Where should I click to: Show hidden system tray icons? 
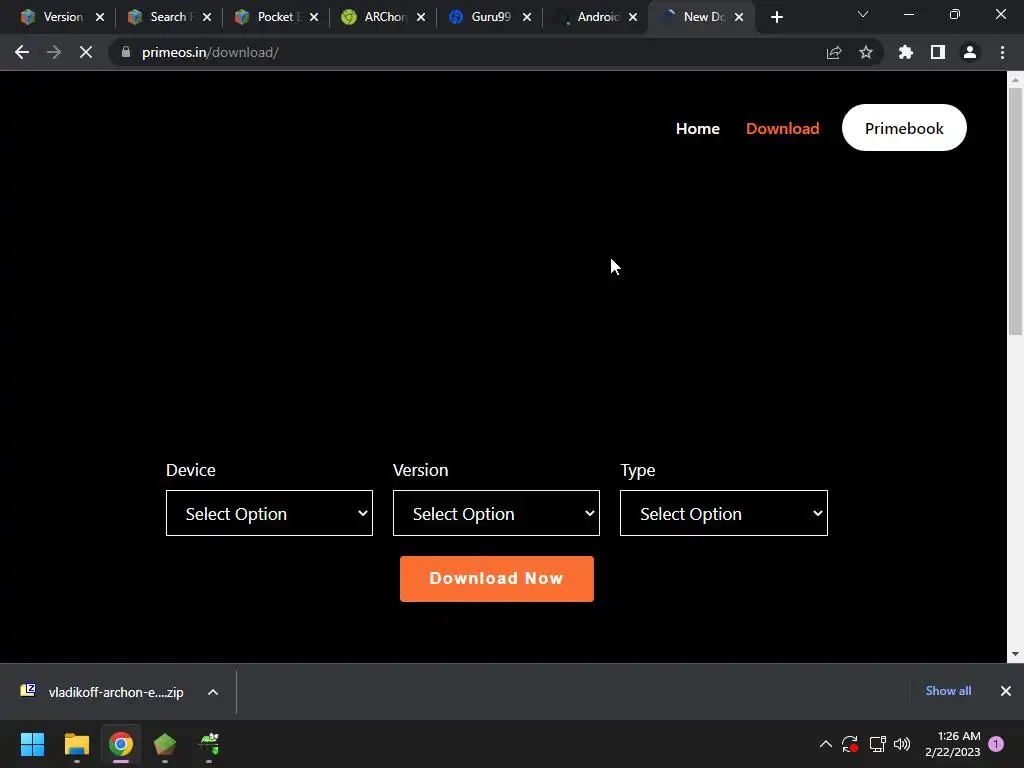pos(825,744)
